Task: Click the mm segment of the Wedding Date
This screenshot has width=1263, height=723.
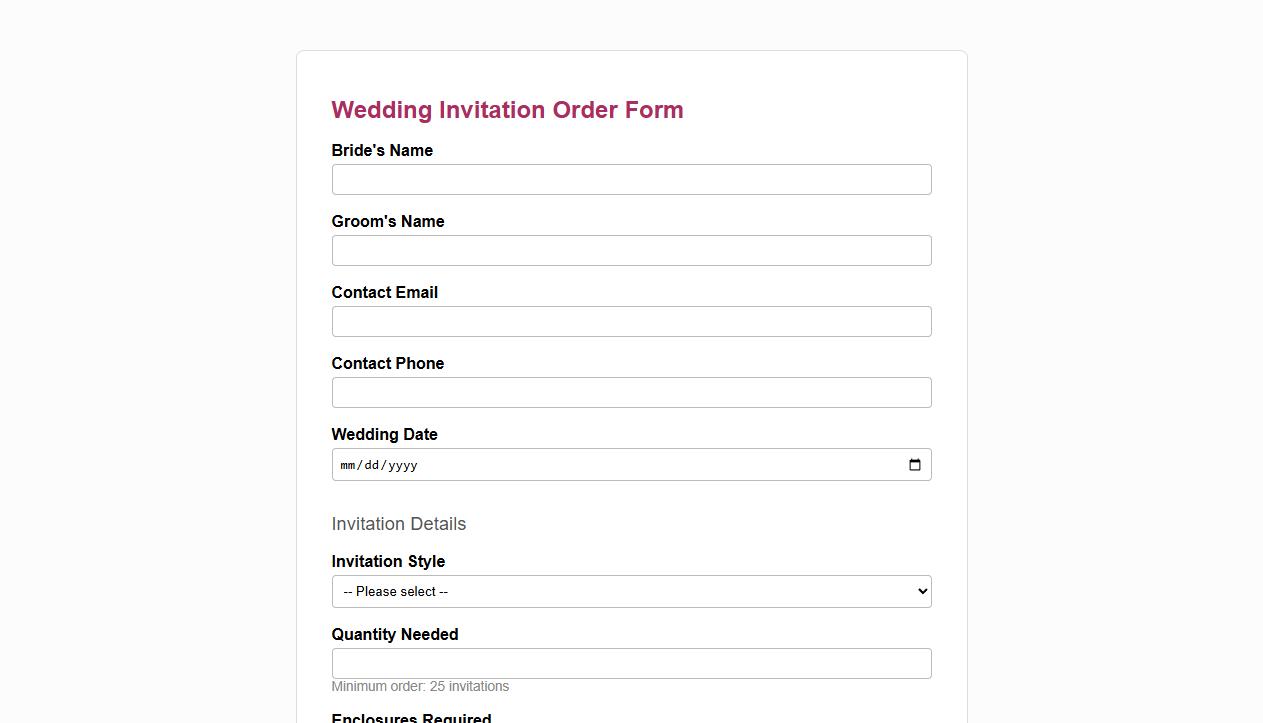Action: click(x=347, y=465)
